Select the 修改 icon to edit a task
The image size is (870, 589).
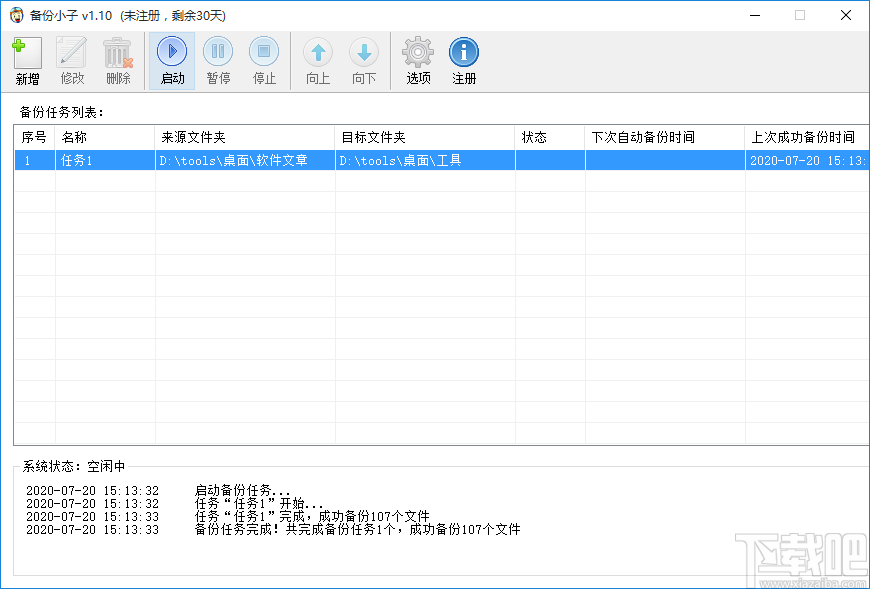(x=71, y=59)
